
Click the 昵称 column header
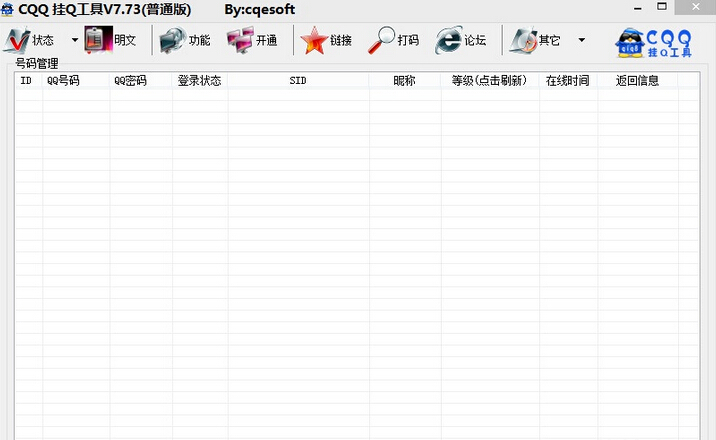pos(405,81)
